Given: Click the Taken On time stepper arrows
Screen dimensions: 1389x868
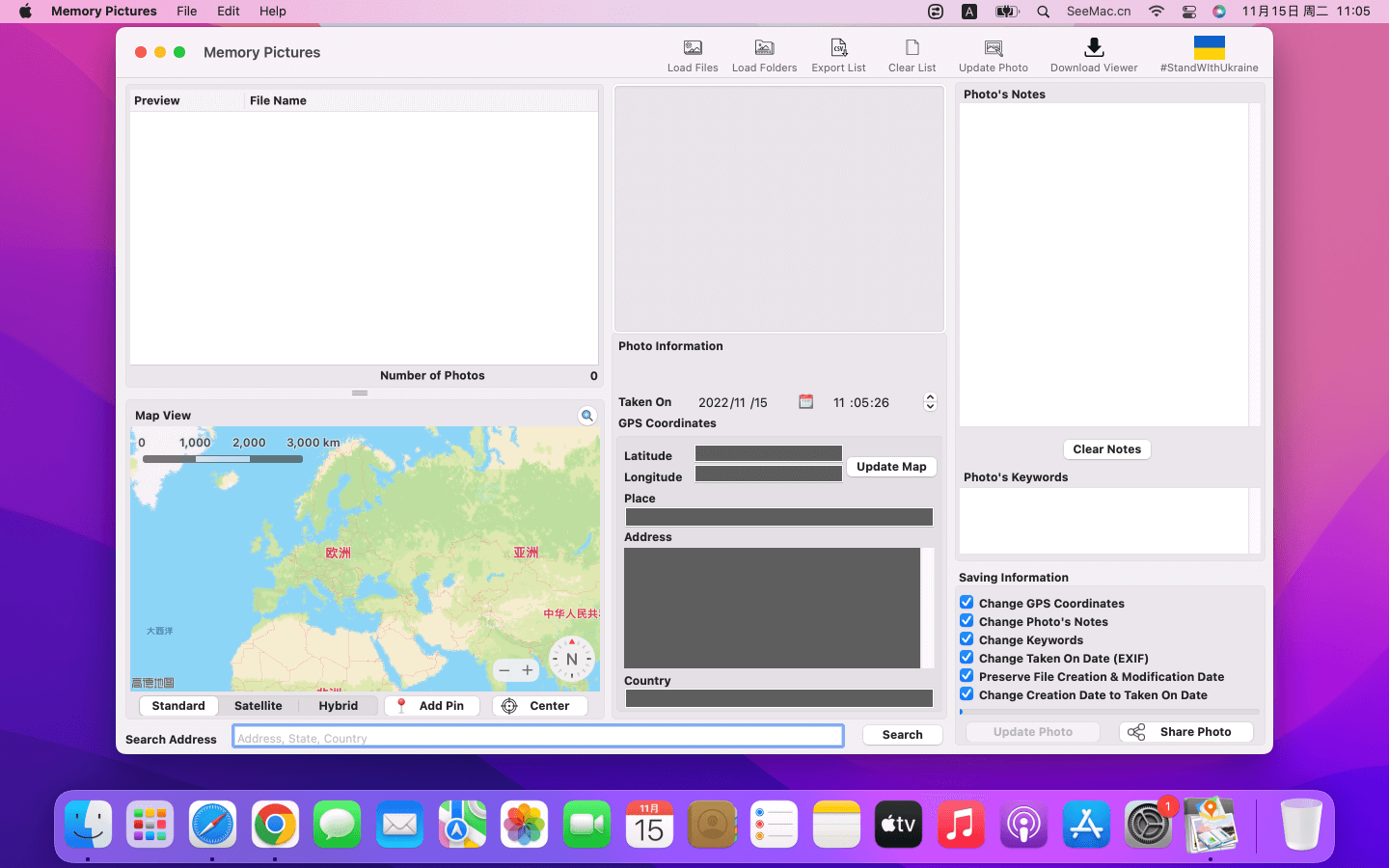Looking at the screenshot, I should click(930, 402).
